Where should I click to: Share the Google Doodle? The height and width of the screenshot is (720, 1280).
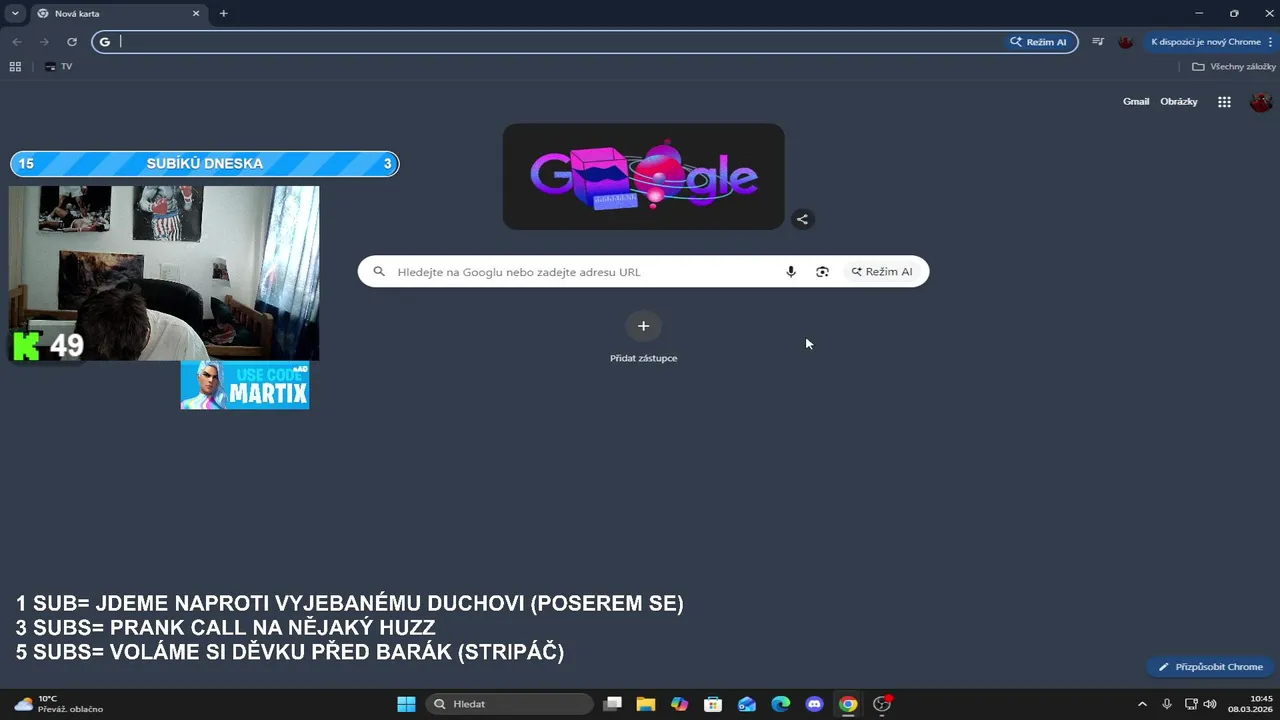[x=802, y=220]
